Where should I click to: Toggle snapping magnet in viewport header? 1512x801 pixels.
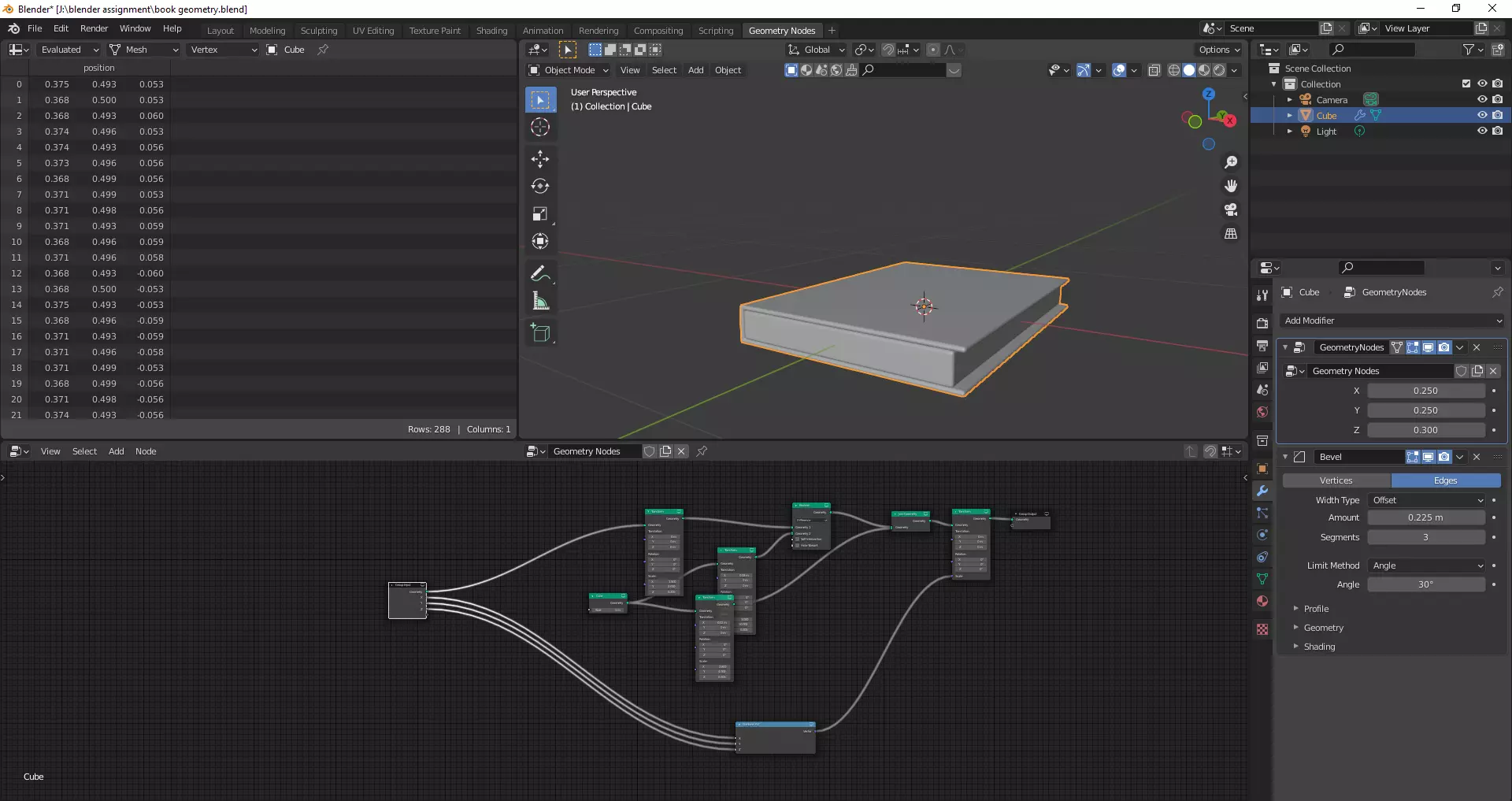[888, 50]
